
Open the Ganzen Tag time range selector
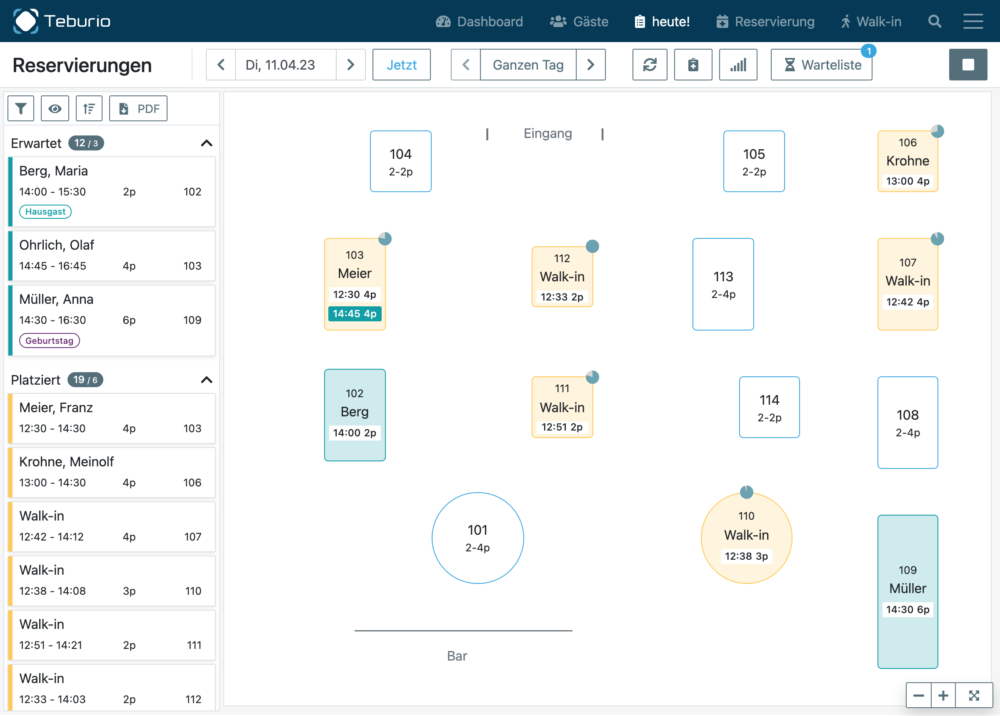[x=528, y=65]
